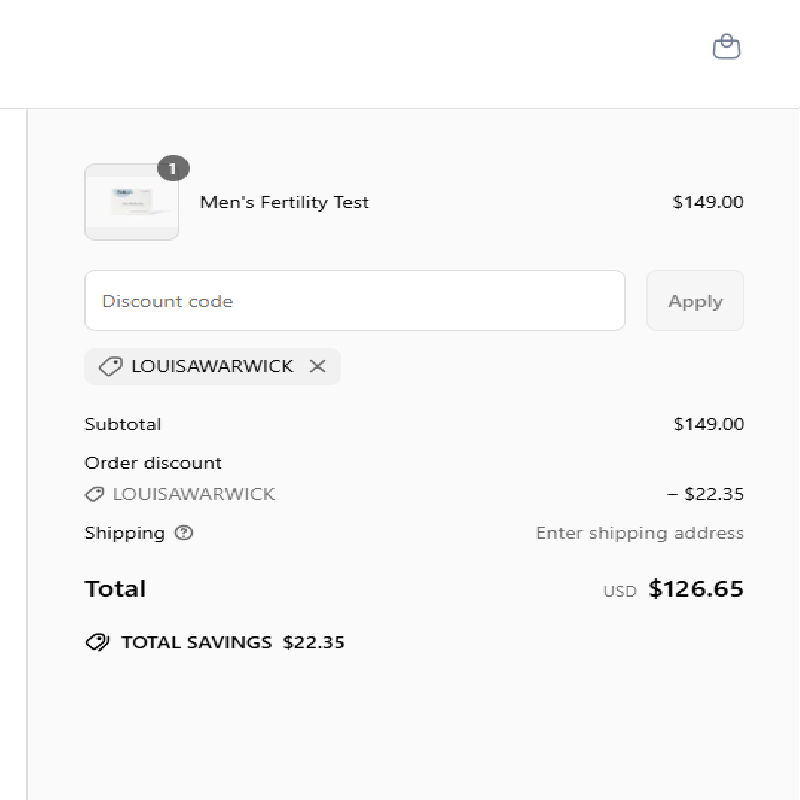
Task: Click the tag icon in the discount chip
Action: click(110, 366)
